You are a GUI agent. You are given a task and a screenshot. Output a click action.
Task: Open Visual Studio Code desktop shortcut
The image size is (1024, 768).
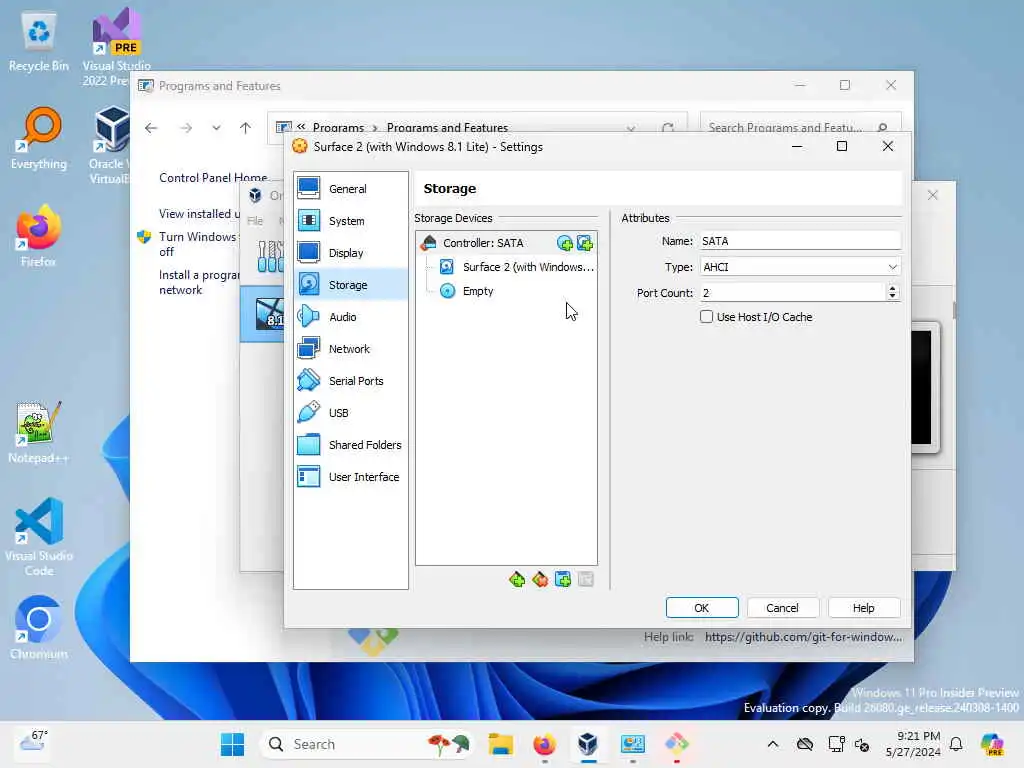(x=39, y=537)
